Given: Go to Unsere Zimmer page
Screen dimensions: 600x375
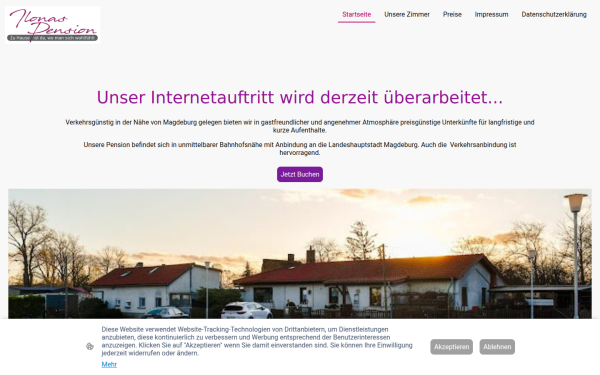Looking at the screenshot, I should [407, 15].
